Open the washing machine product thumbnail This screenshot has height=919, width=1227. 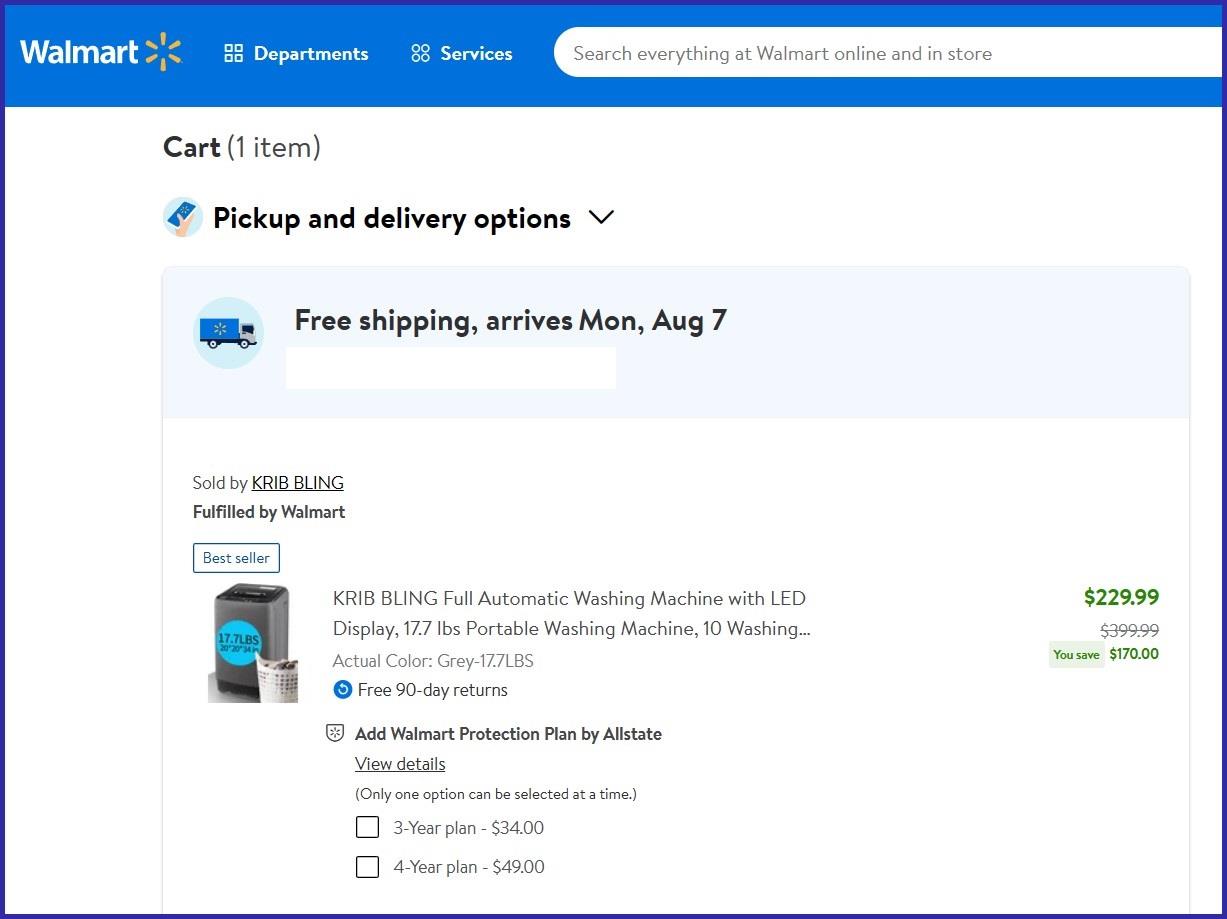253,642
